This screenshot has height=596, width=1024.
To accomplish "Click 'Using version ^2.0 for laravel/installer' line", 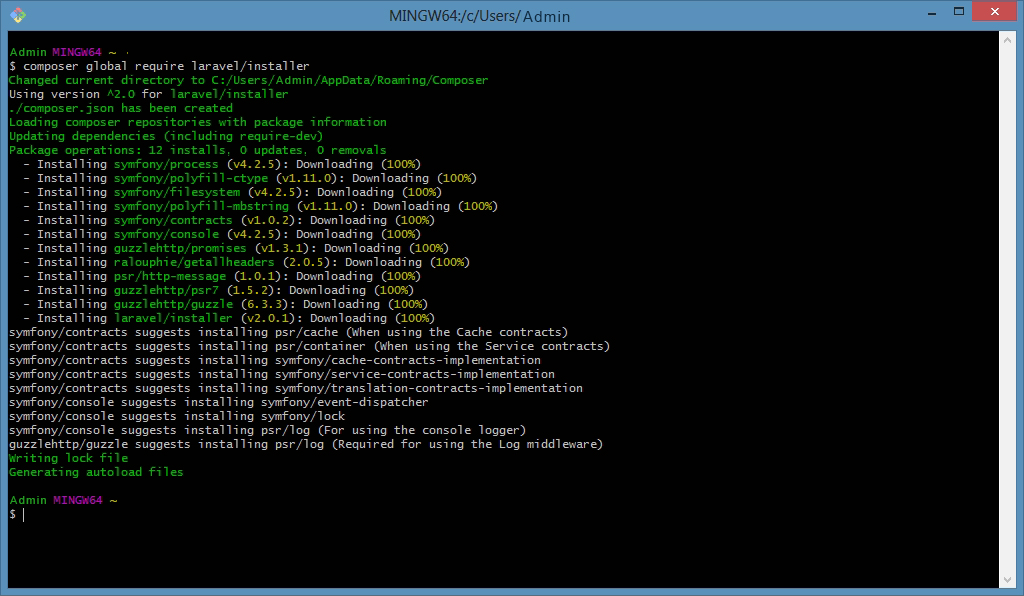I will (x=148, y=94).
